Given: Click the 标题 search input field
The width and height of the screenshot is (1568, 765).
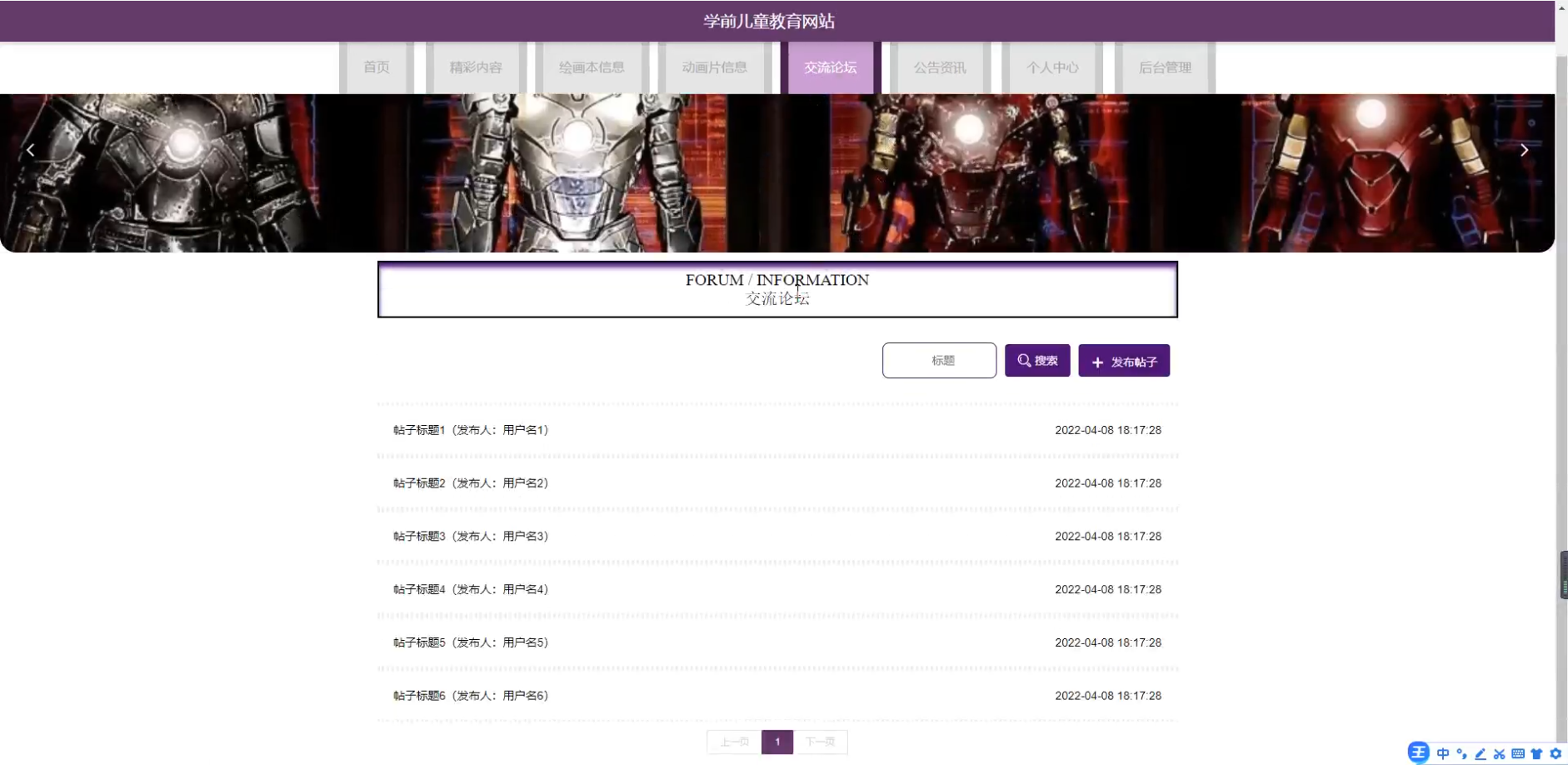Looking at the screenshot, I should coord(939,360).
